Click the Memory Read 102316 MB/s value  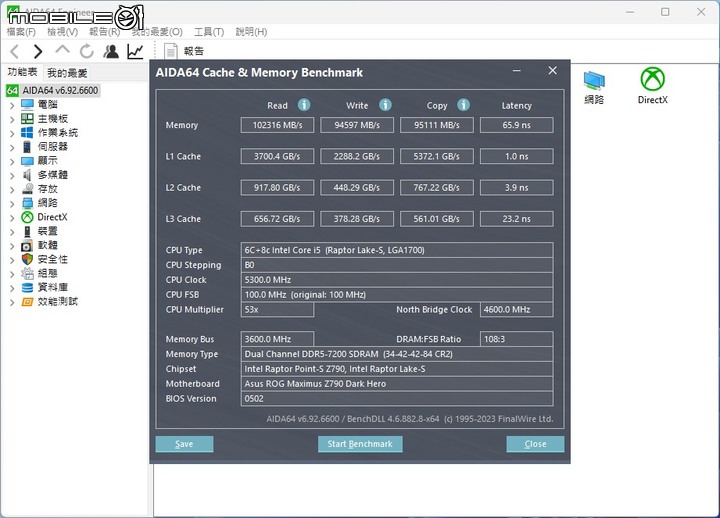[277, 125]
